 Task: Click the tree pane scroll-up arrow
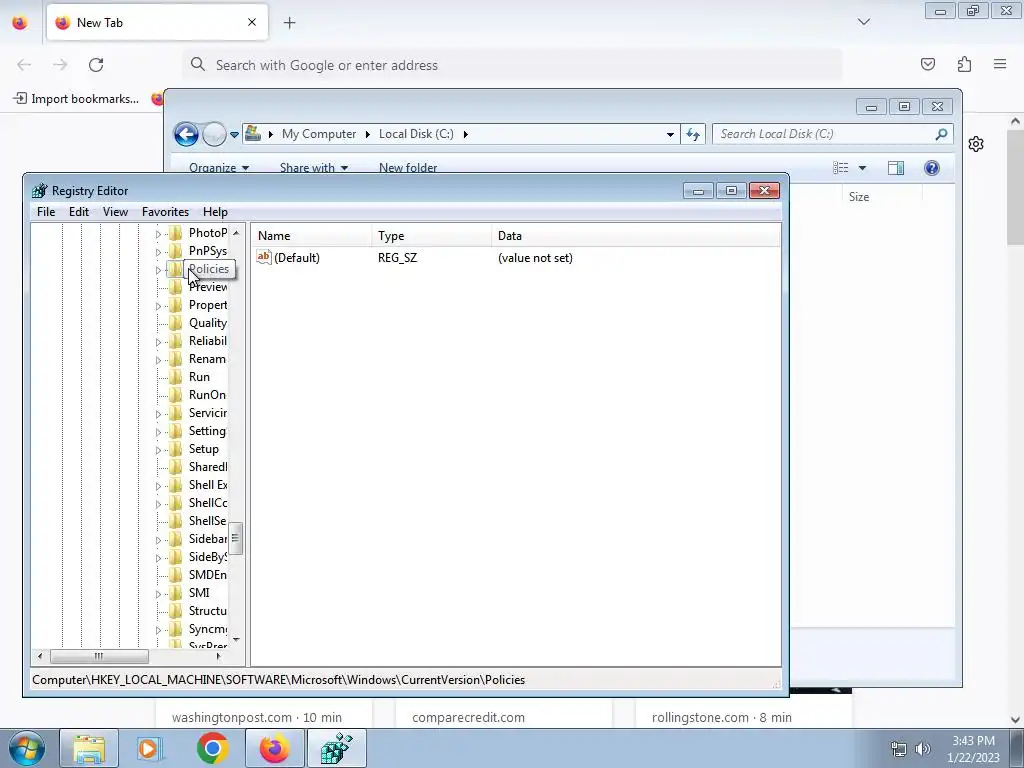point(236,232)
